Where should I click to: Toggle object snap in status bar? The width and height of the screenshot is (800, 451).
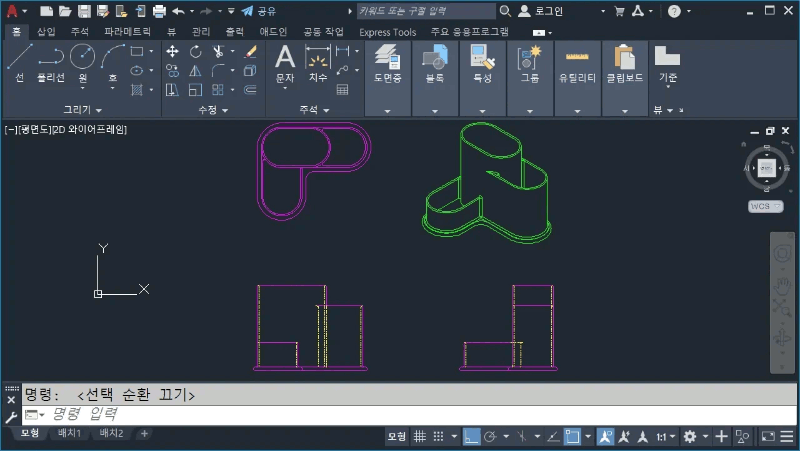point(573,437)
